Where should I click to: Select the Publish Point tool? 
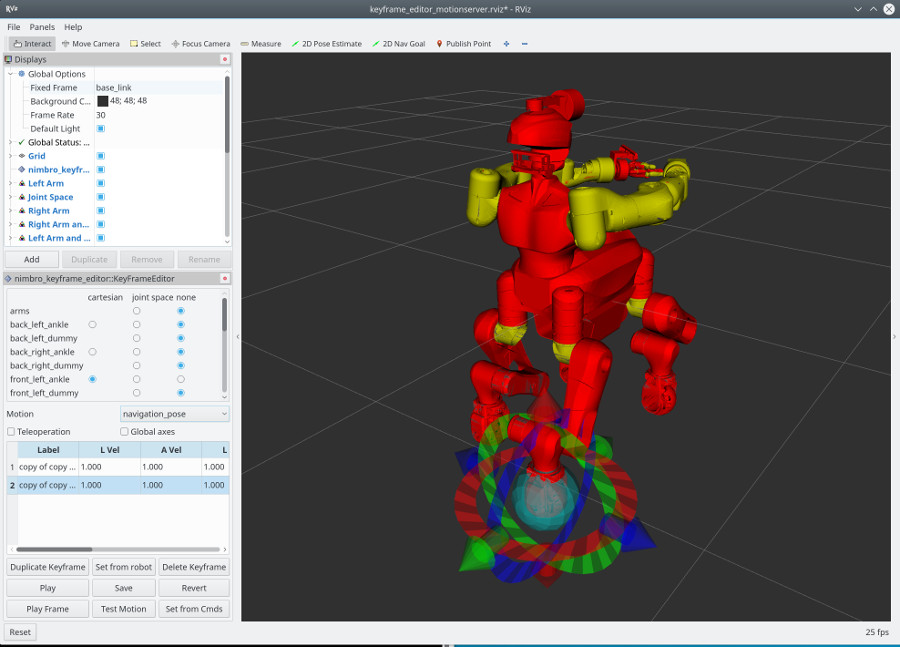[463, 44]
